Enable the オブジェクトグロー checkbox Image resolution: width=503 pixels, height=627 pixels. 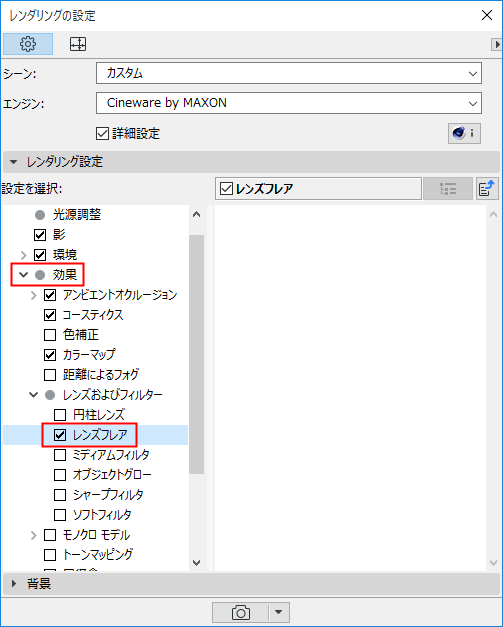[60, 475]
